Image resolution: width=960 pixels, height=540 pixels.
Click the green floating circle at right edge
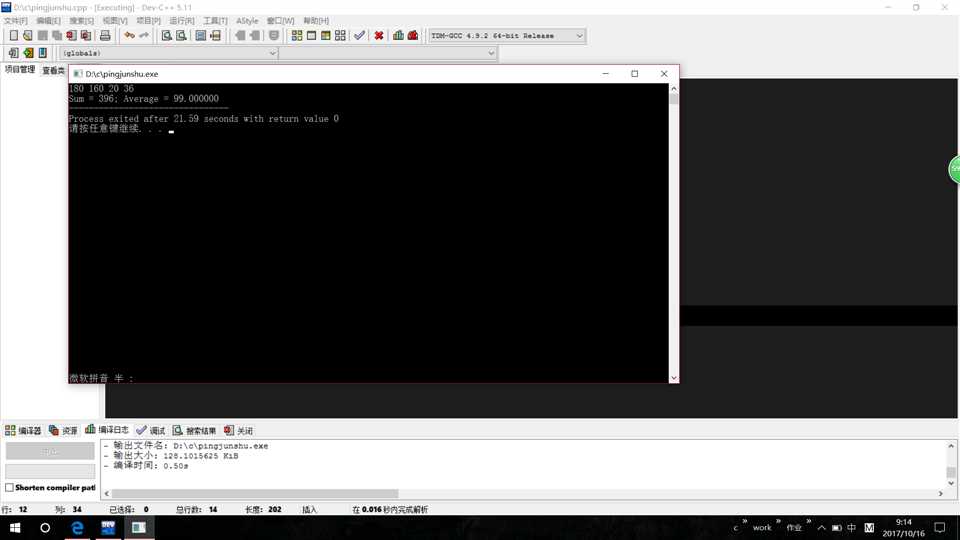click(954, 169)
